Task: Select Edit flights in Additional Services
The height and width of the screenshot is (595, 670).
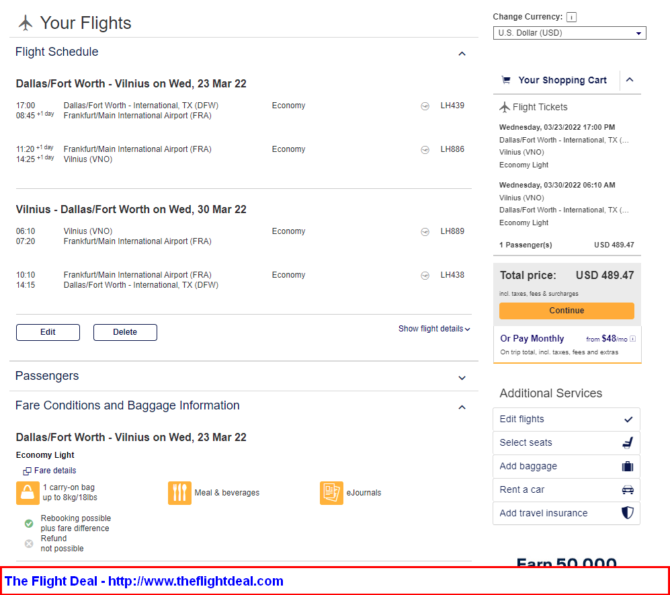Action: pyautogui.click(x=567, y=419)
